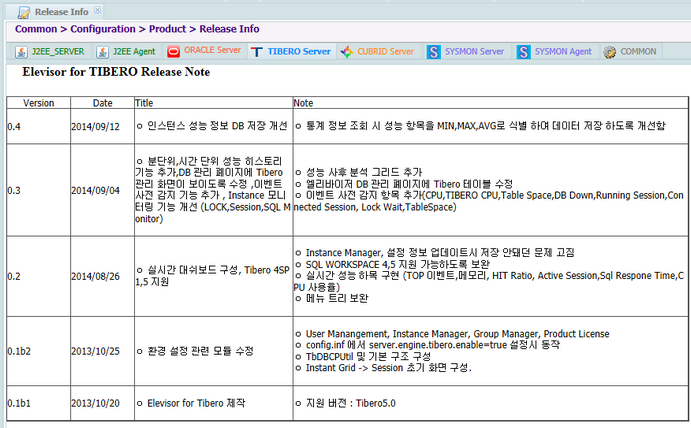Click the Note column header

click(x=303, y=103)
